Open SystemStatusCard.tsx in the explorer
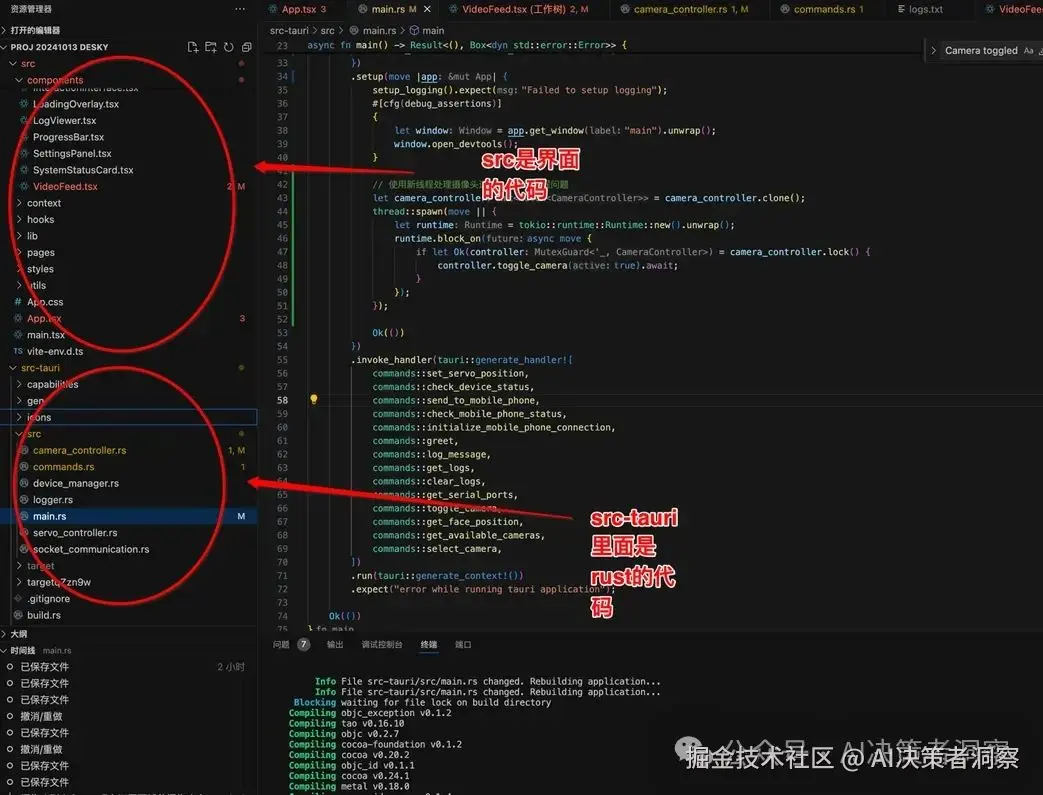This screenshot has height=795, width=1043. coord(83,170)
